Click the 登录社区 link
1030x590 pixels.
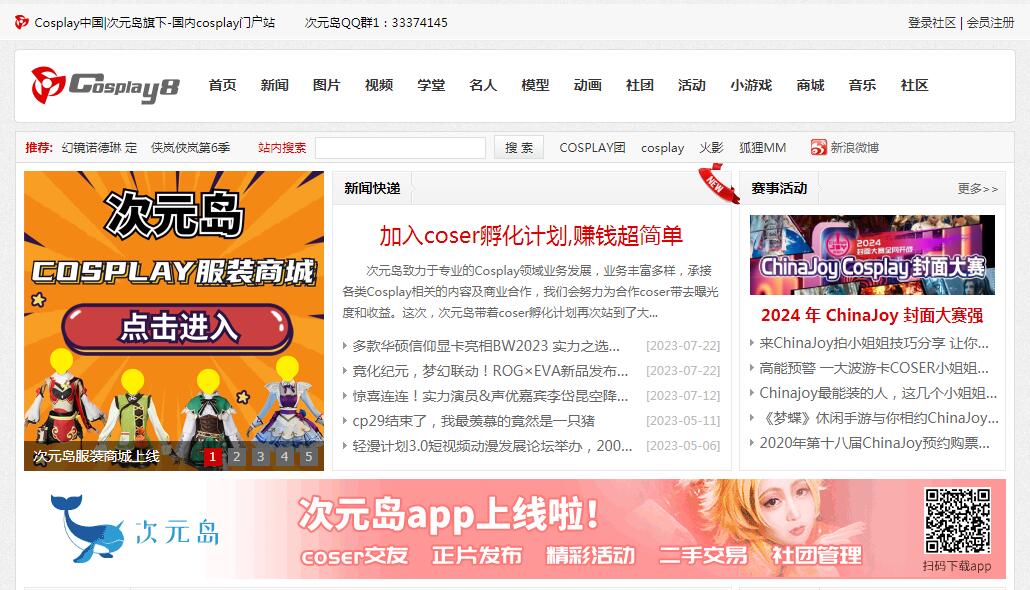(x=931, y=22)
